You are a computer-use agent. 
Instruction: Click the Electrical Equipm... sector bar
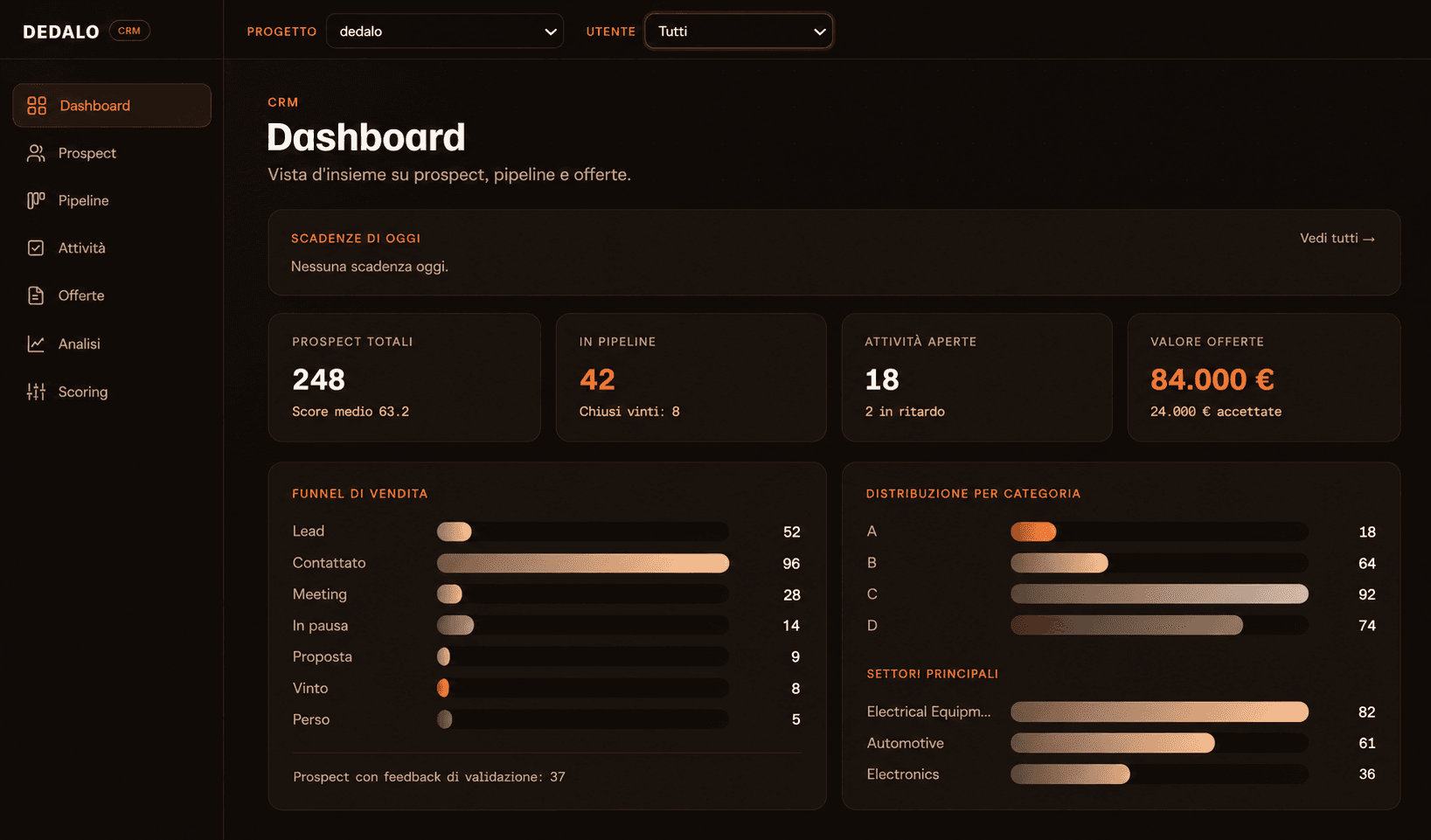1160,712
